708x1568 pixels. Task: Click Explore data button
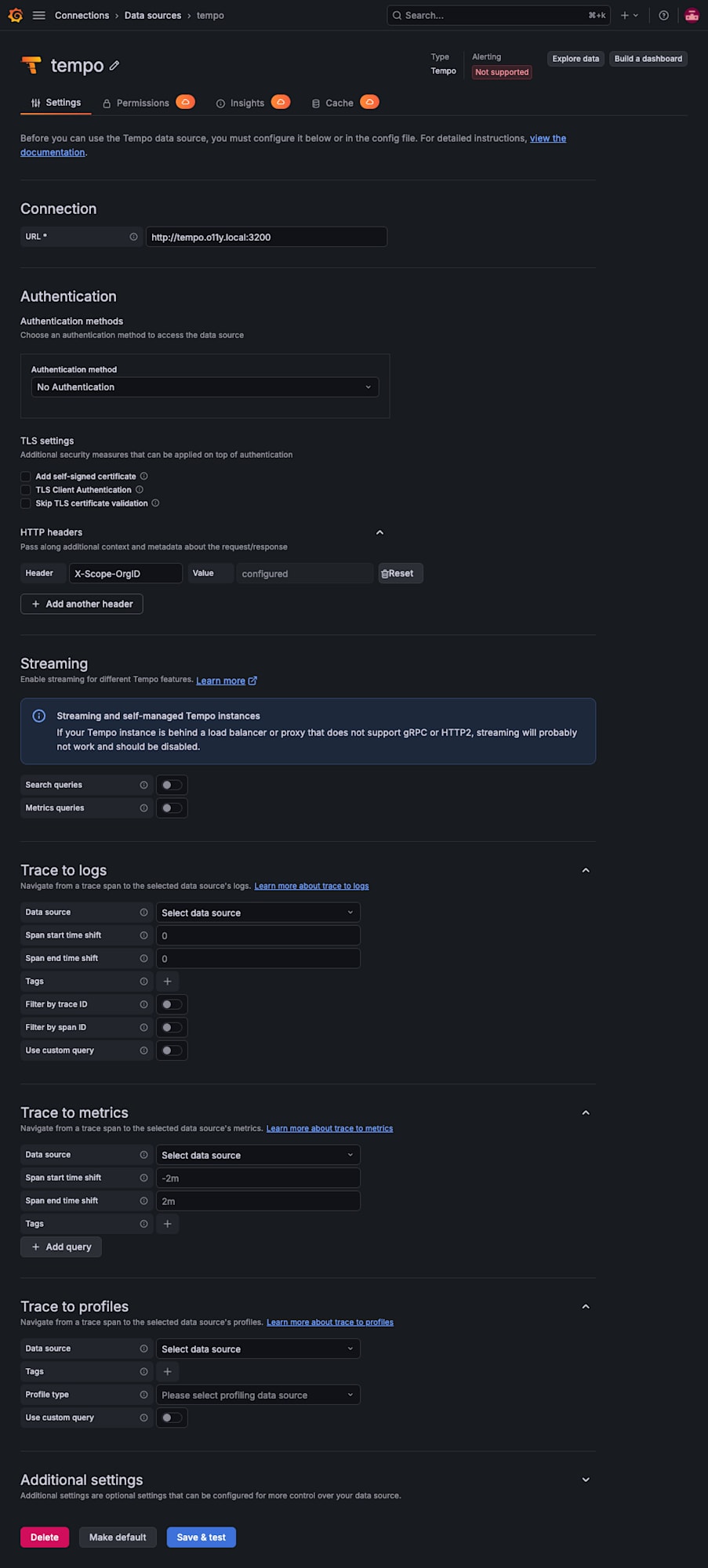(x=575, y=59)
